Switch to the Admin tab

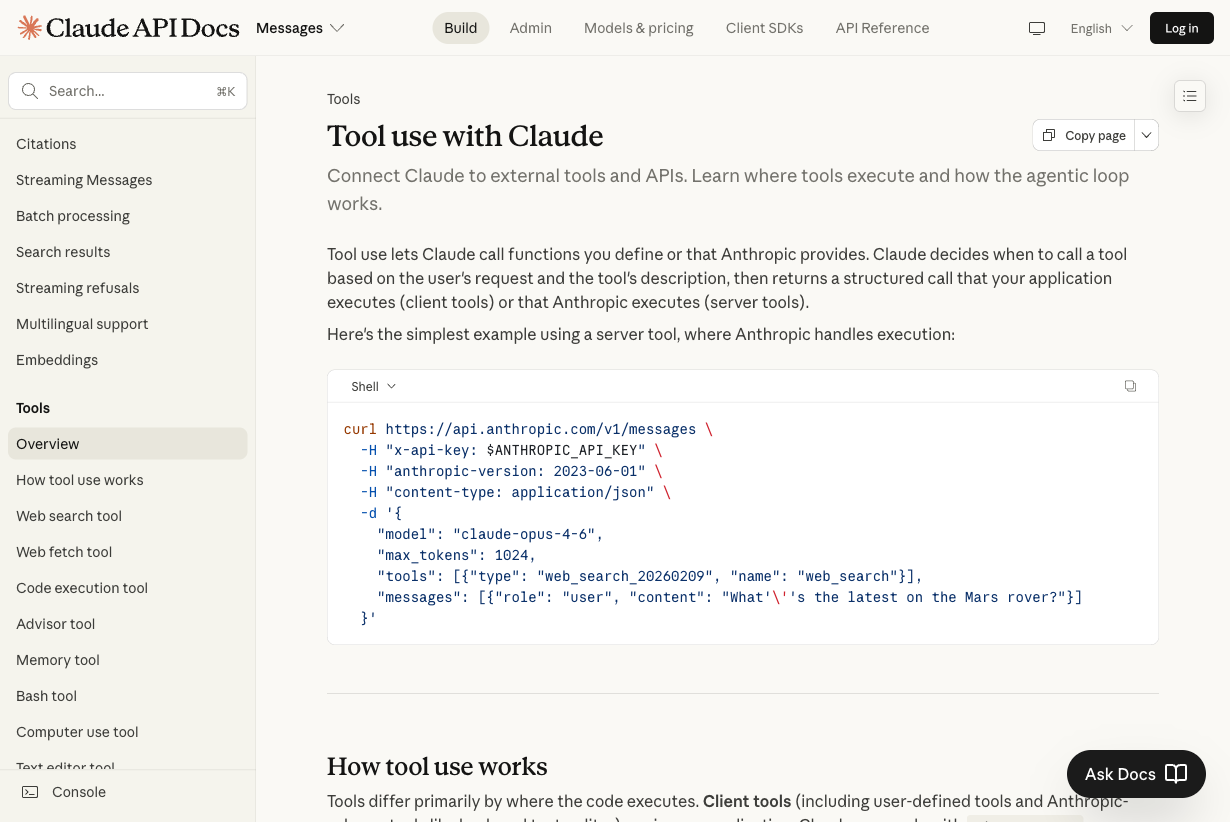coord(531,28)
